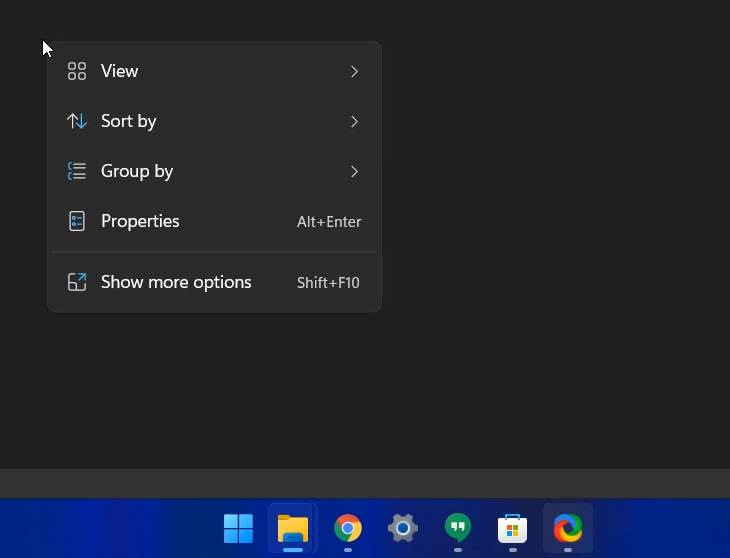Select the Properties menu label
This screenshot has width=730, height=558.
[140, 221]
